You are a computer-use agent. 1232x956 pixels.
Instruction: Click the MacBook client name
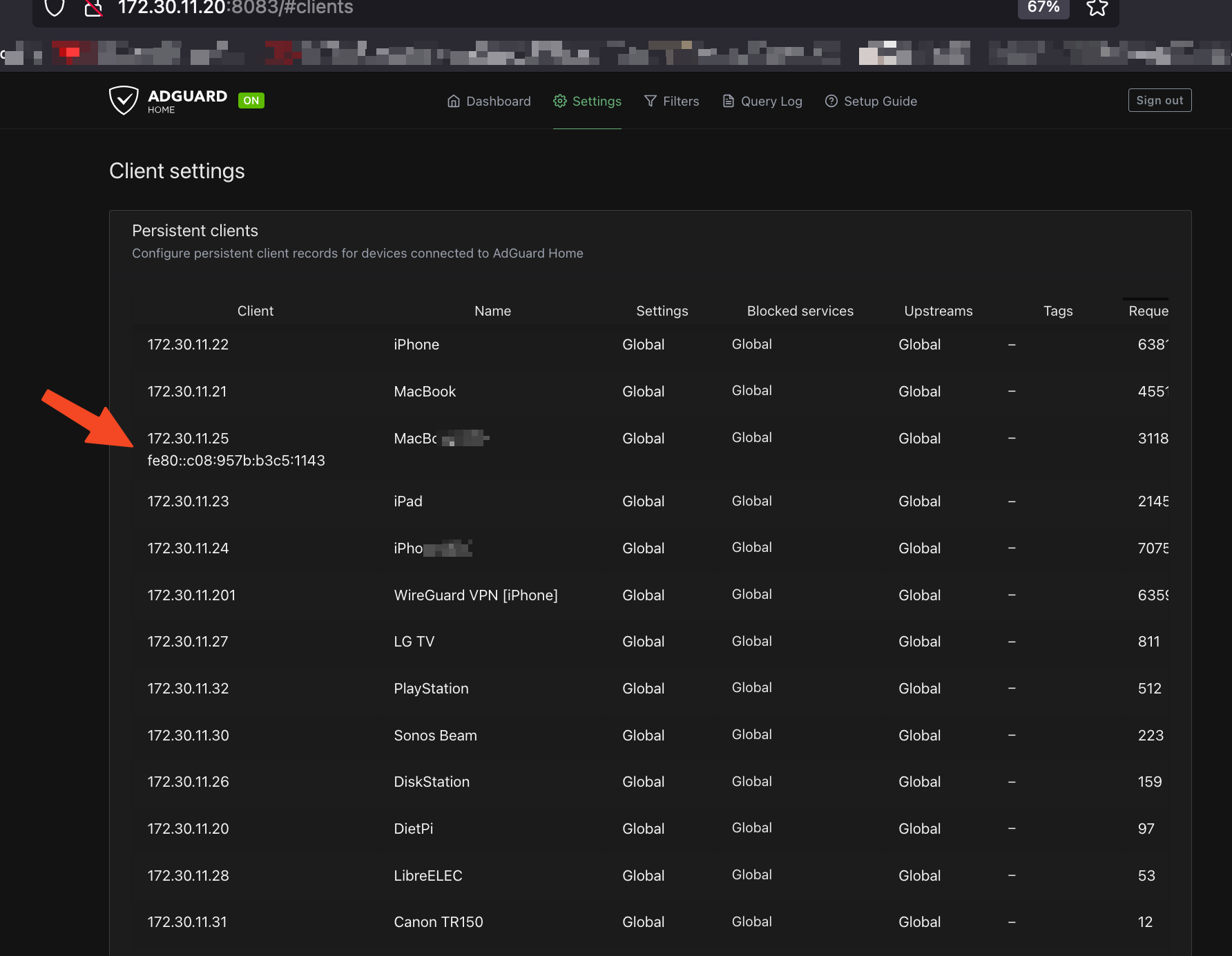[425, 392]
